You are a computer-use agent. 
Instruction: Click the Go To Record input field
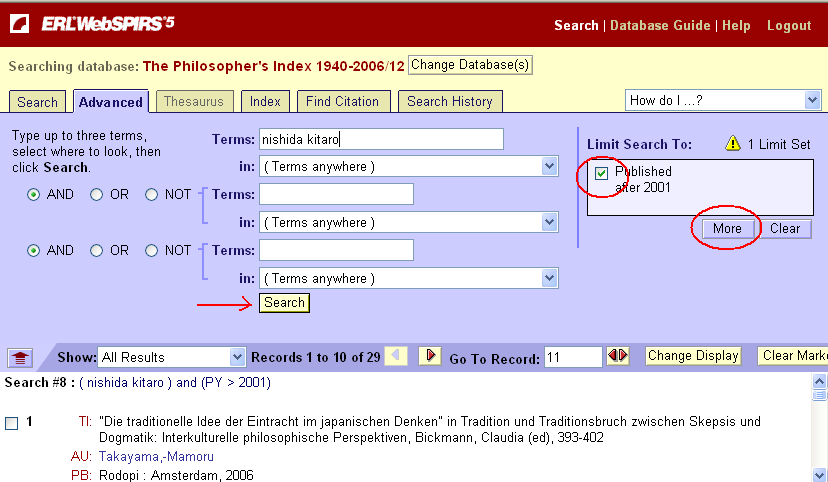(x=573, y=357)
